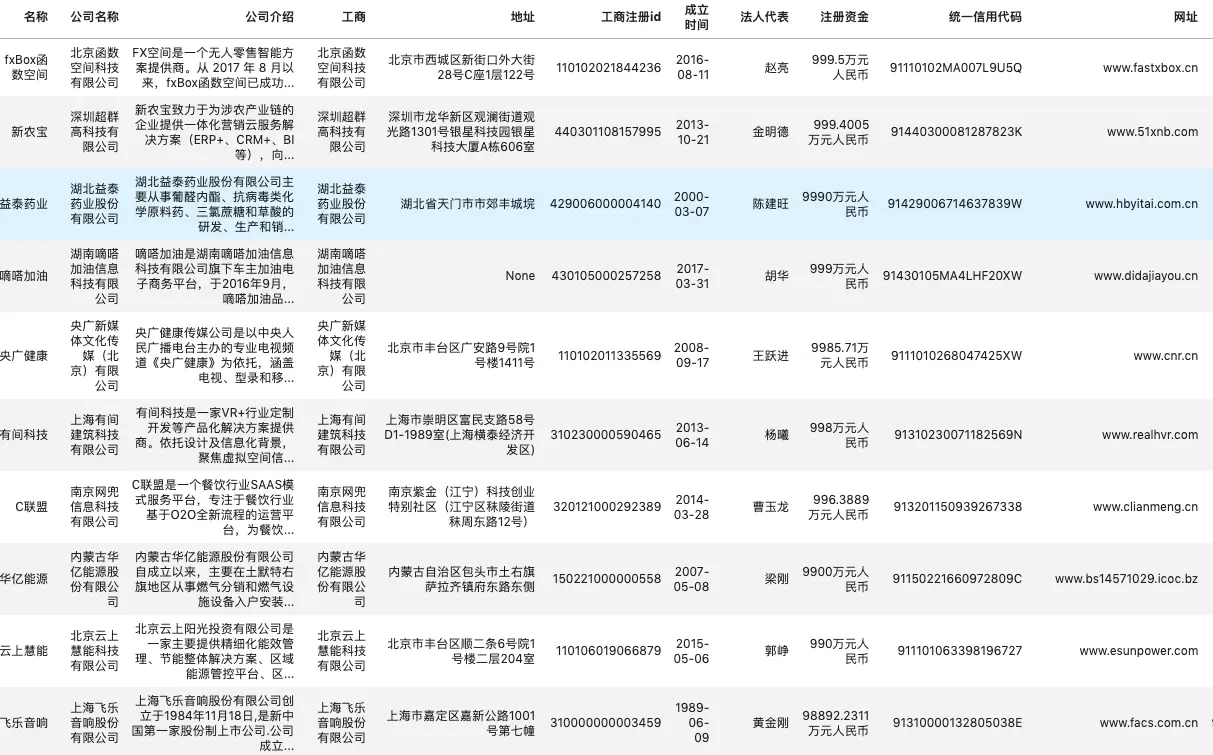The height and width of the screenshot is (755, 1213).
Task: Select the 嘀嗒加油 name cell
Action: click(24, 276)
